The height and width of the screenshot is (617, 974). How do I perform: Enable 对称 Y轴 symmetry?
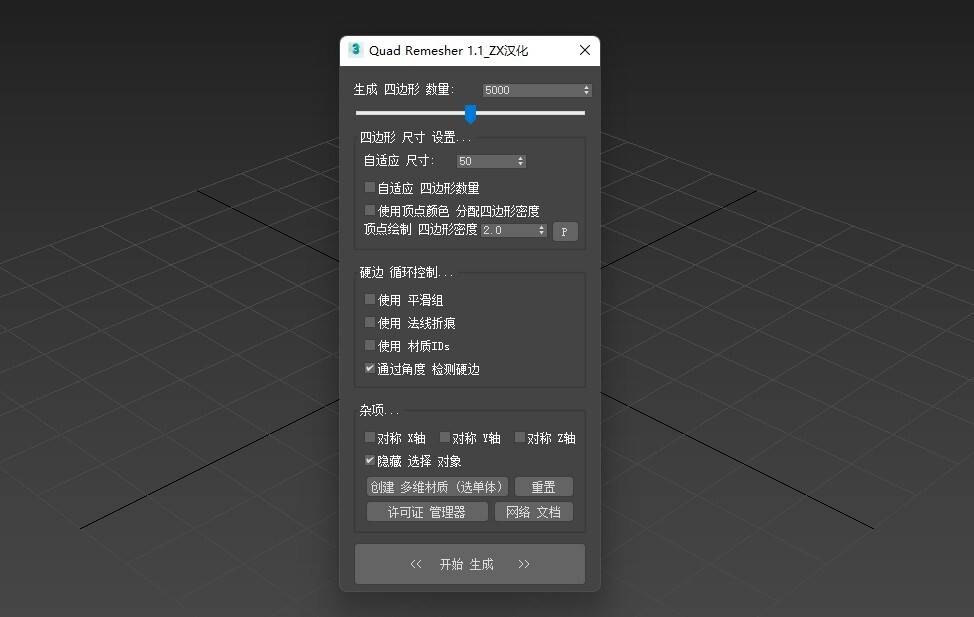442,437
